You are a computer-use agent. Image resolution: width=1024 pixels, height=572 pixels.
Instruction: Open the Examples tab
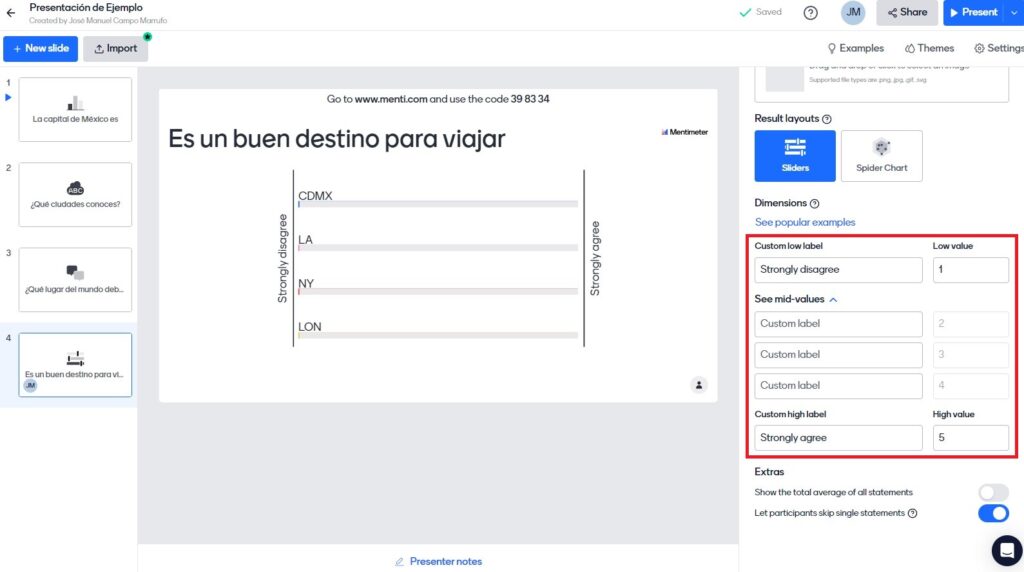(x=855, y=48)
